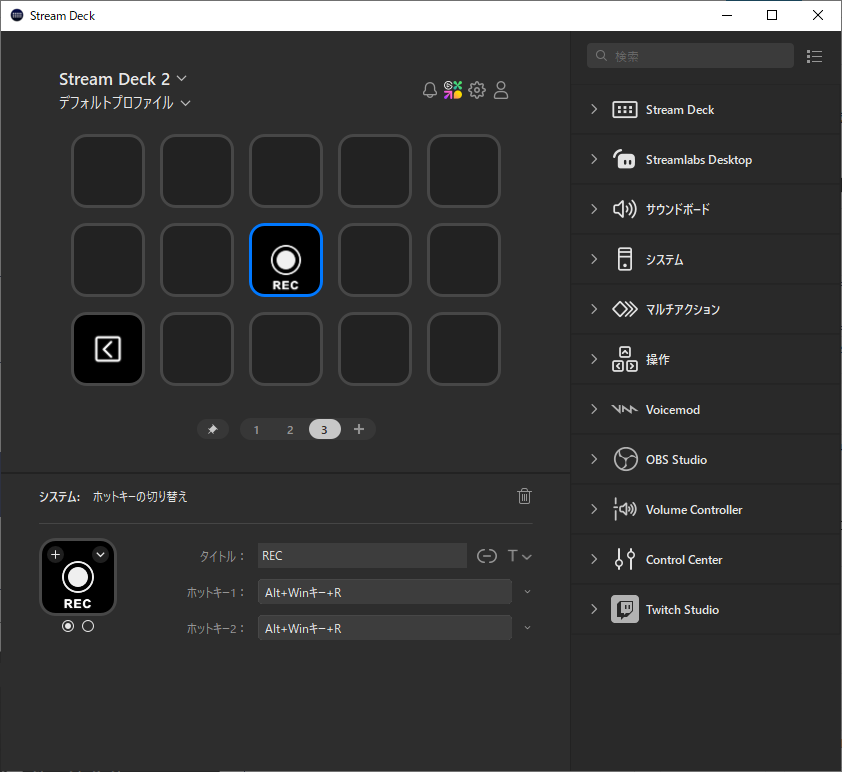Click the OBS Studio logo icon
The image size is (842, 772).
click(x=625, y=459)
